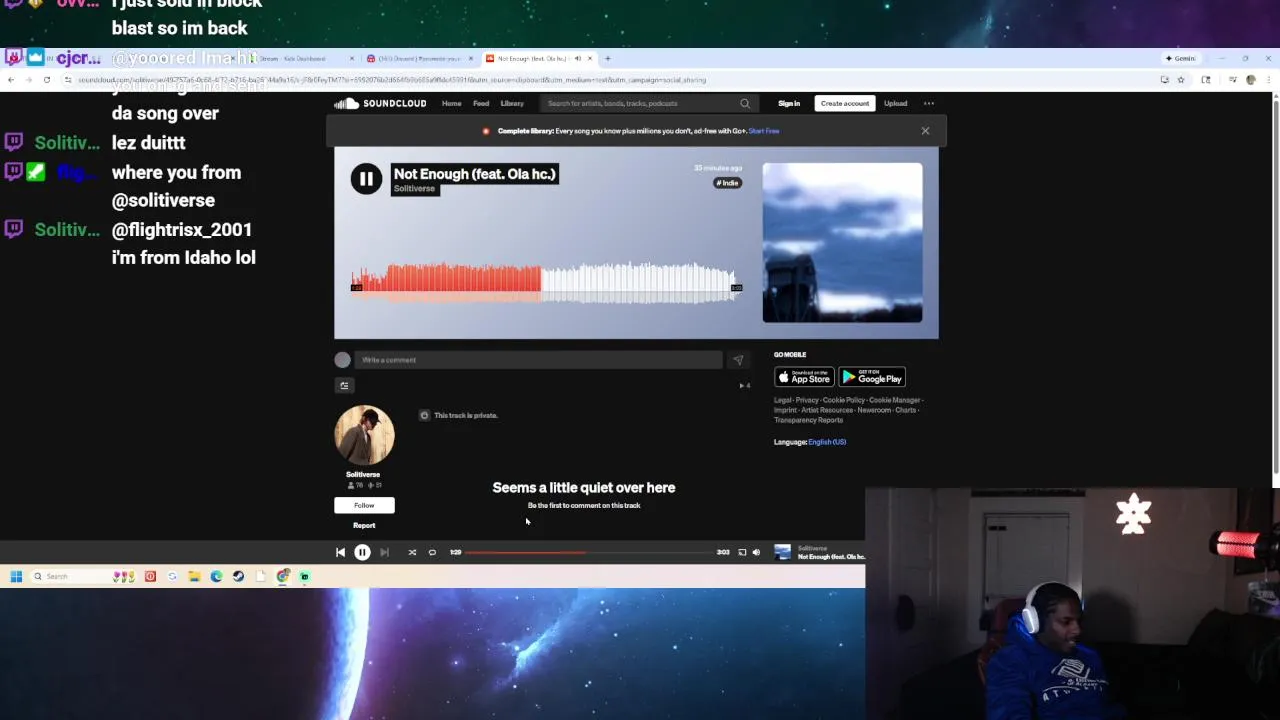The height and width of the screenshot is (720, 1280).
Task: Open the Upload page link
Action: pyautogui.click(x=895, y=103)
